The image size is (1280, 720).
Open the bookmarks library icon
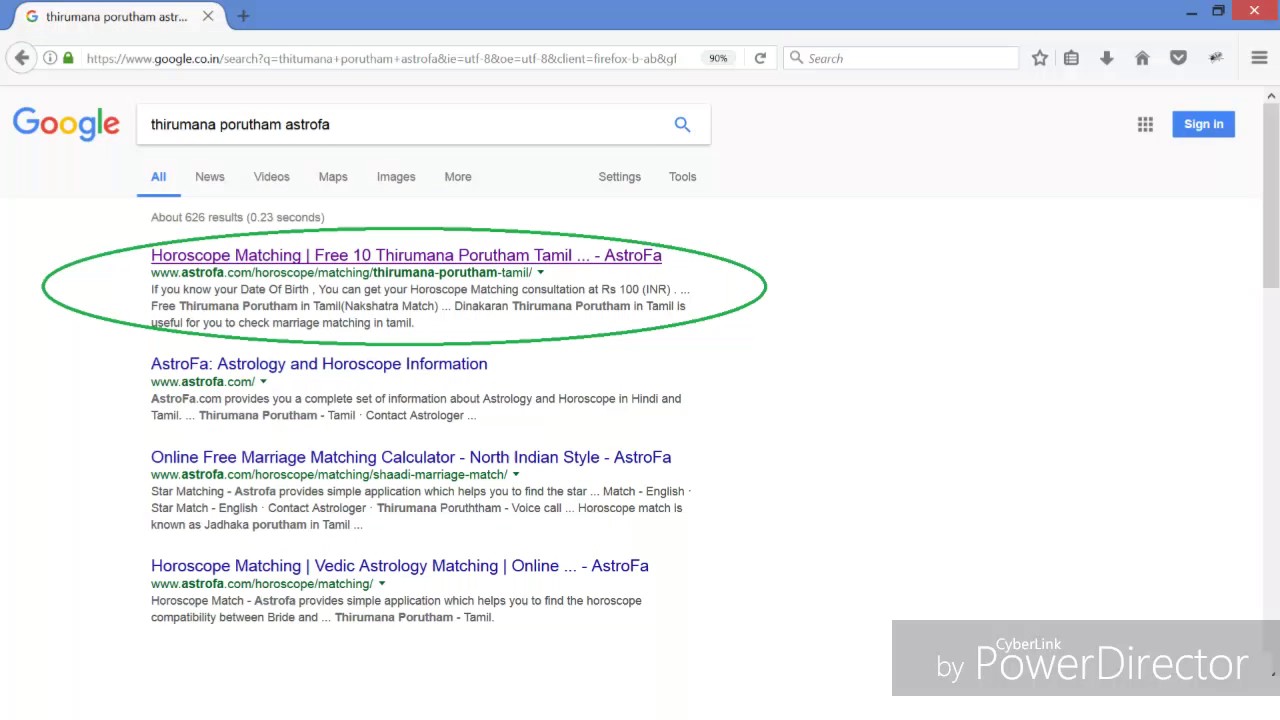pos(1071,58)
